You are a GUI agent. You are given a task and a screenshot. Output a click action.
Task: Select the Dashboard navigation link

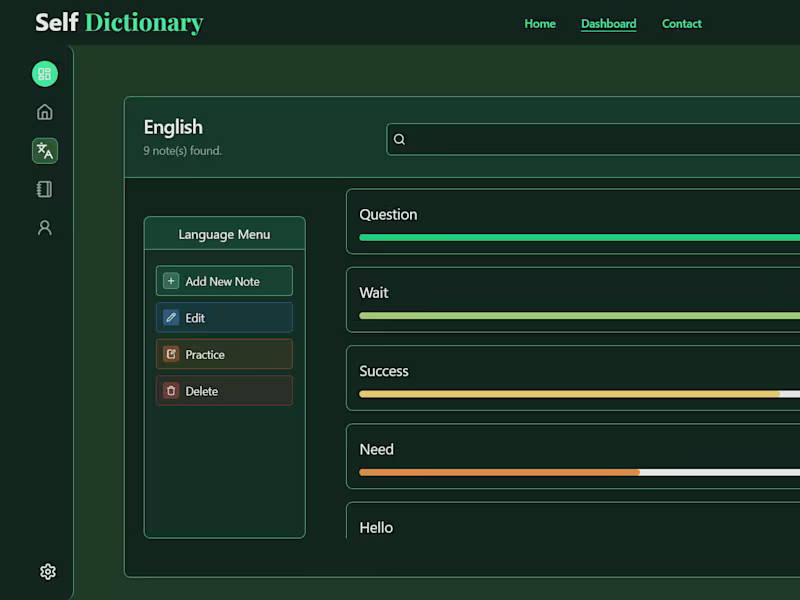[609, 23]
